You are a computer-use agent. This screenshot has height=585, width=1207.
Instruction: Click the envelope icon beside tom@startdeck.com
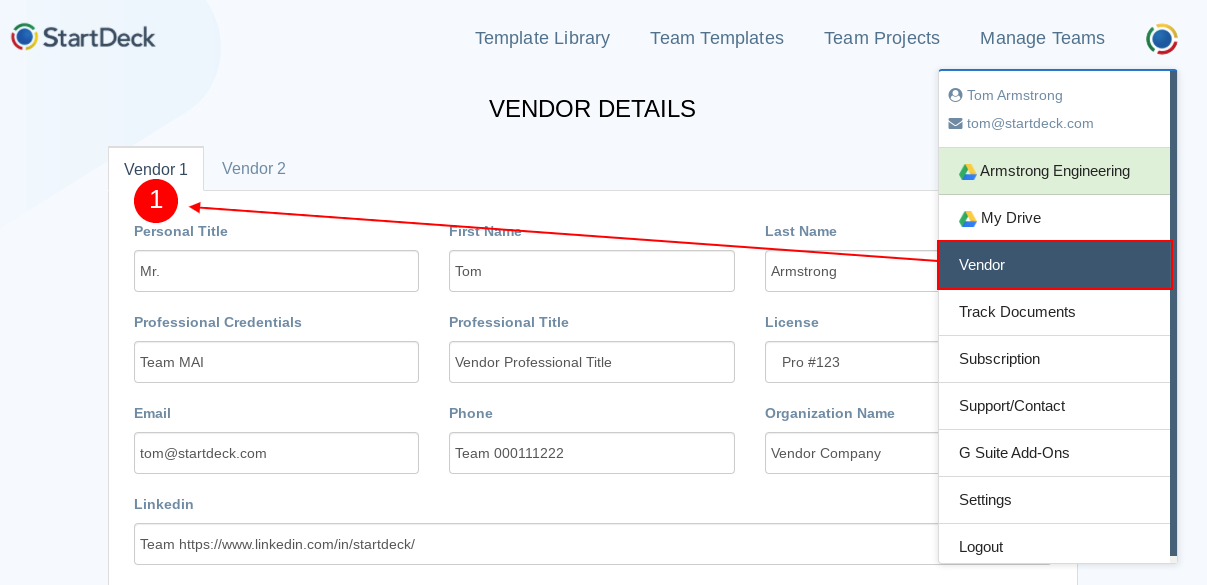955,124
